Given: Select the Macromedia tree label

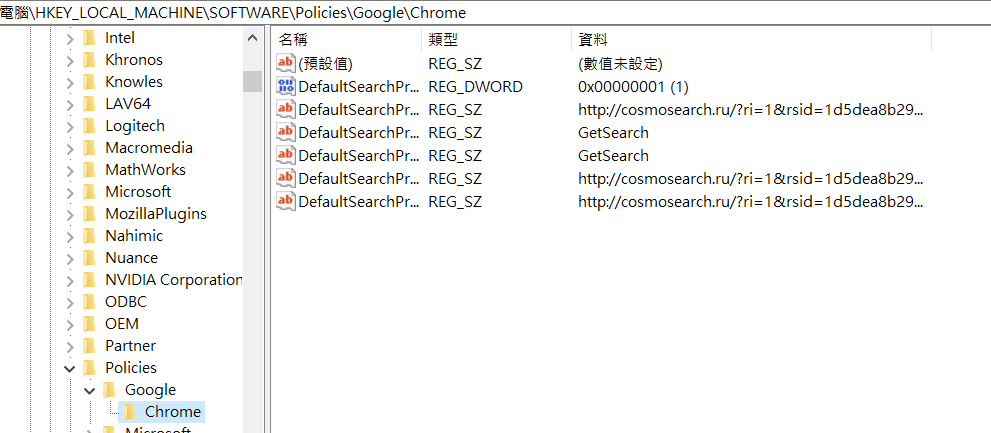Looking at the screenshot, I should (149, 148).
